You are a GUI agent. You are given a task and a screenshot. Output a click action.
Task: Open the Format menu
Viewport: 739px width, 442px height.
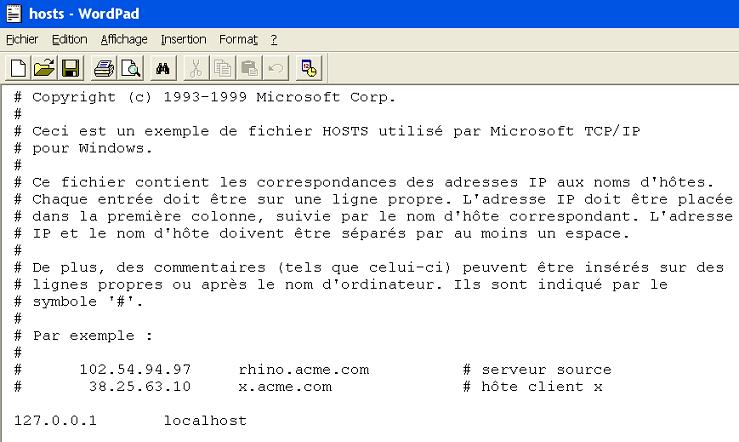tap(238, 39)
